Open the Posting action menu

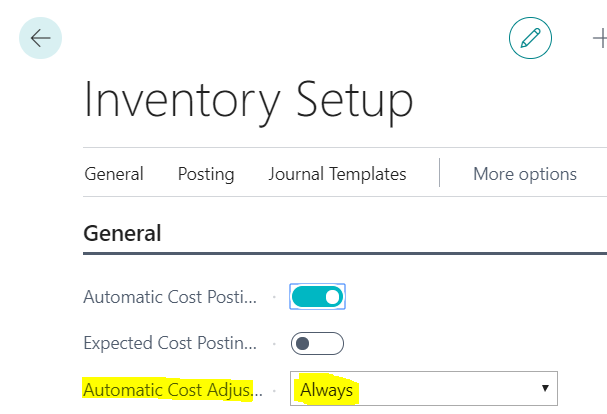pyautogui.click(x=206, y=174)
